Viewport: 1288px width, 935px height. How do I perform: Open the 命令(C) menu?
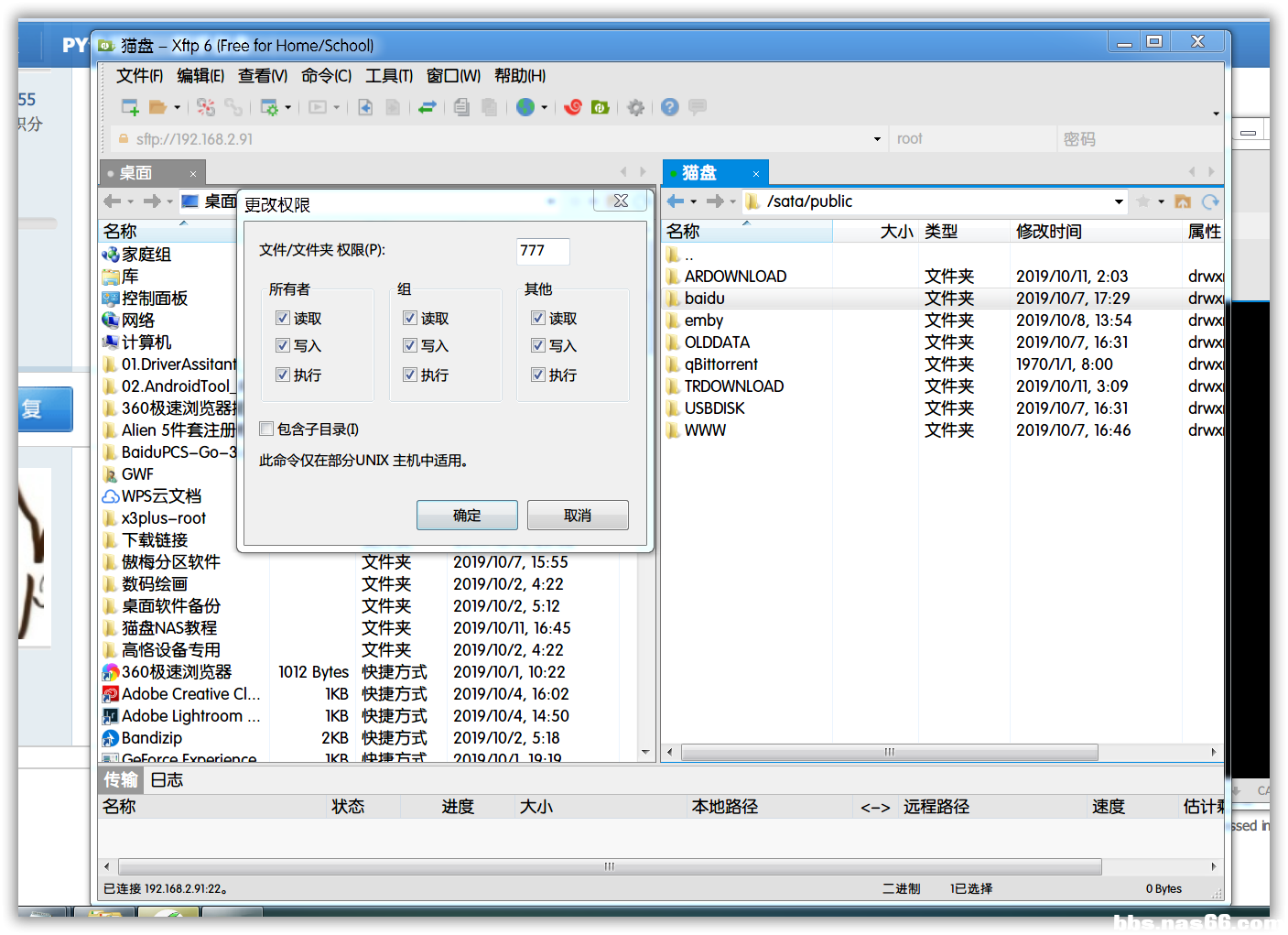(x=327, y=76)
